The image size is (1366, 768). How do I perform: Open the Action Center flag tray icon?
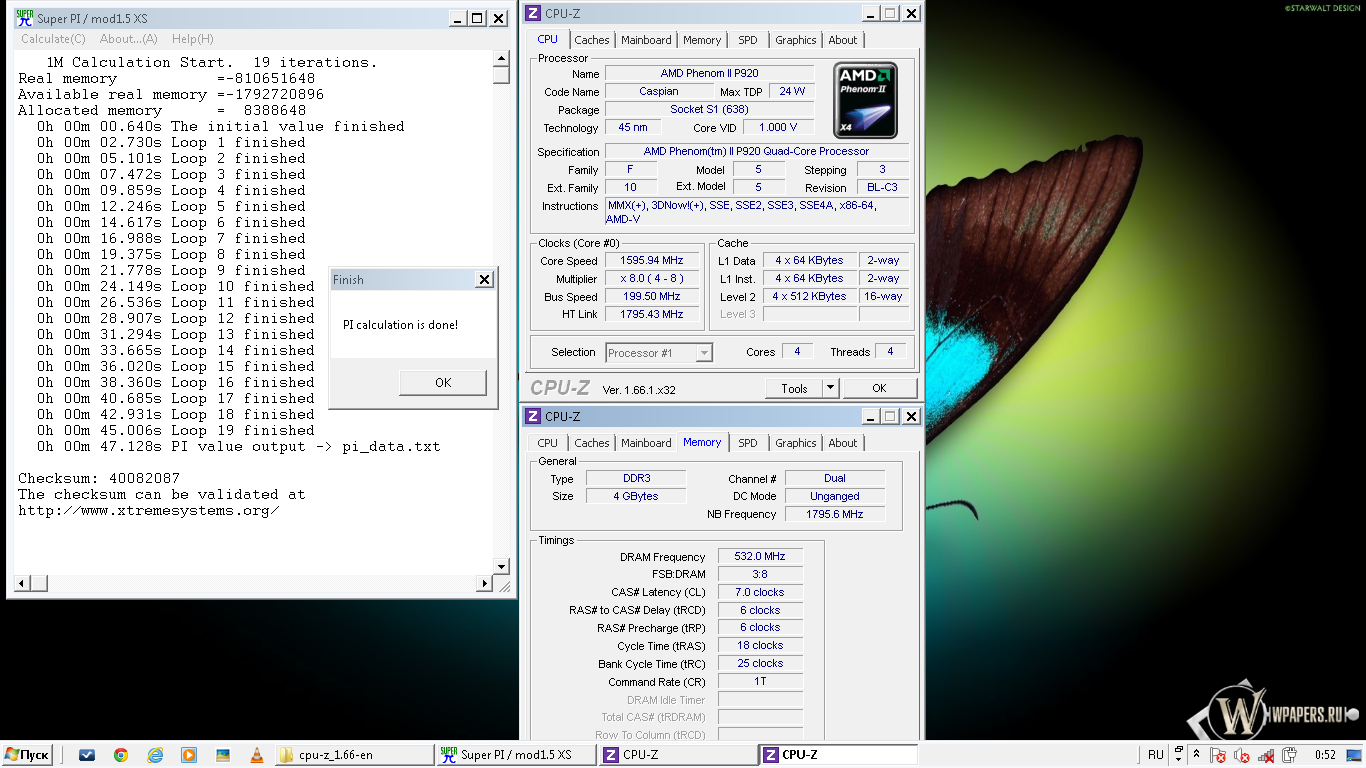(x=1218, y=755)
